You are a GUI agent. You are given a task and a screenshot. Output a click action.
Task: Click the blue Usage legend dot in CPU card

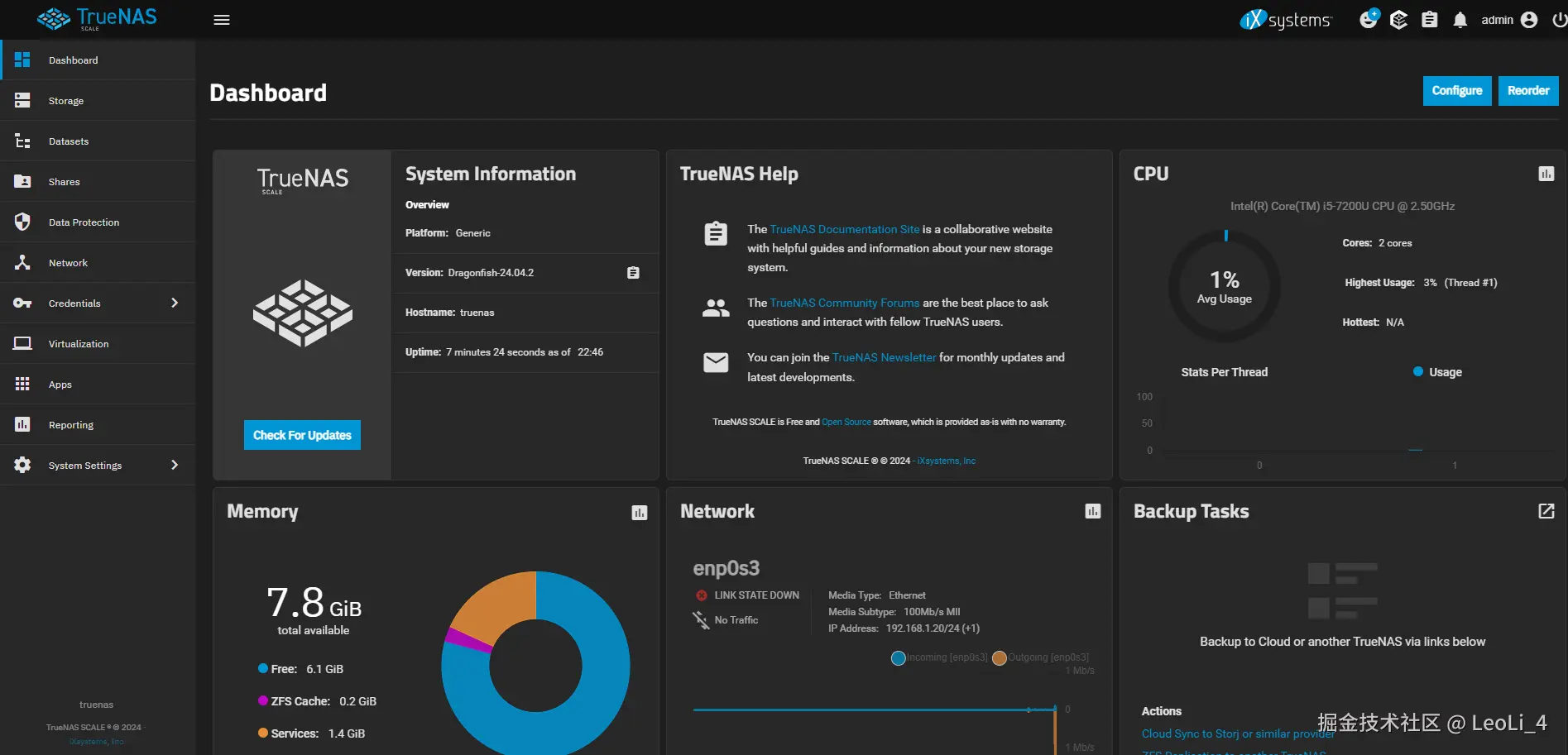[1418, 372]
